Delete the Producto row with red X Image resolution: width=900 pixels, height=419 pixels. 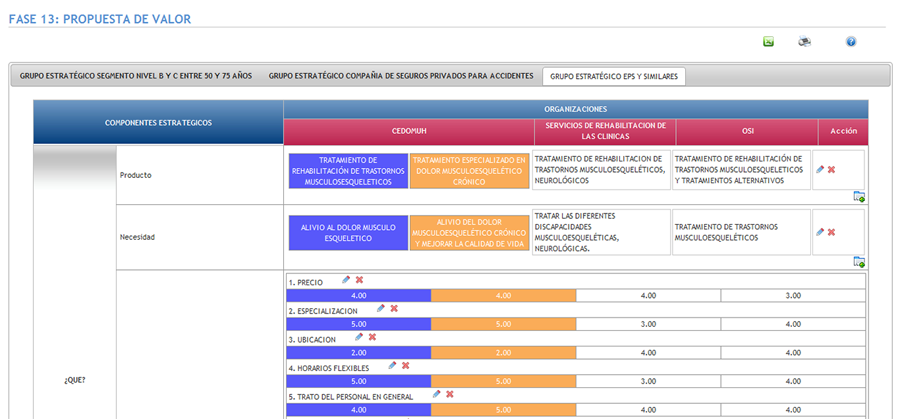(x=831, y=170)
